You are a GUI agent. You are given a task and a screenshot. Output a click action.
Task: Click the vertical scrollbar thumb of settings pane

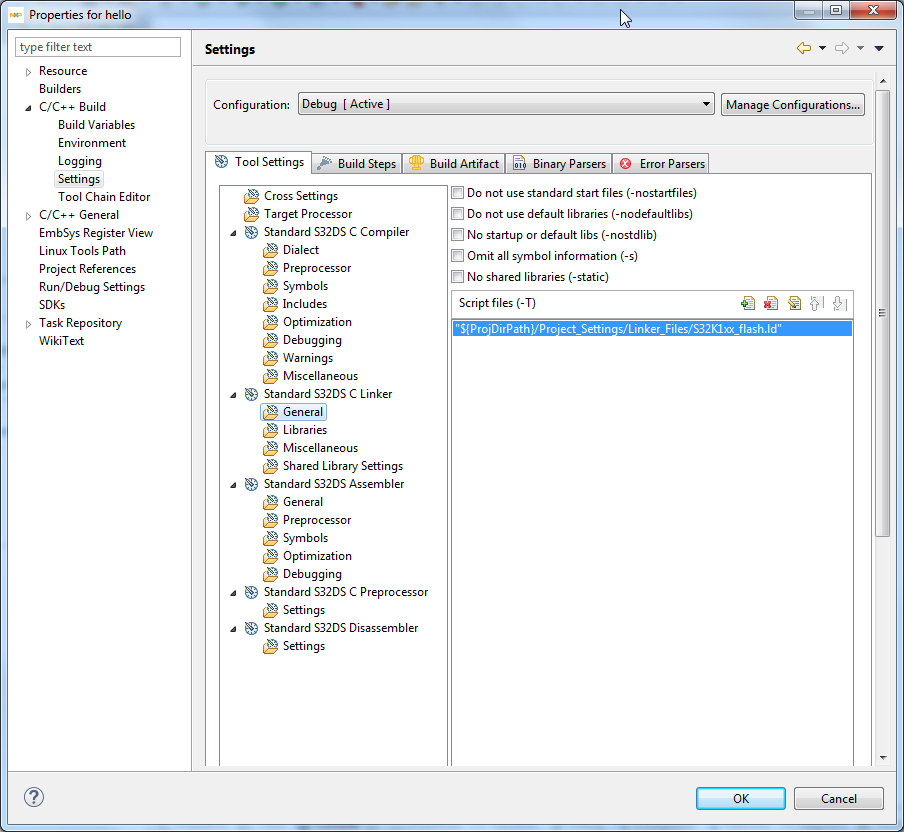tap(882, 313)
